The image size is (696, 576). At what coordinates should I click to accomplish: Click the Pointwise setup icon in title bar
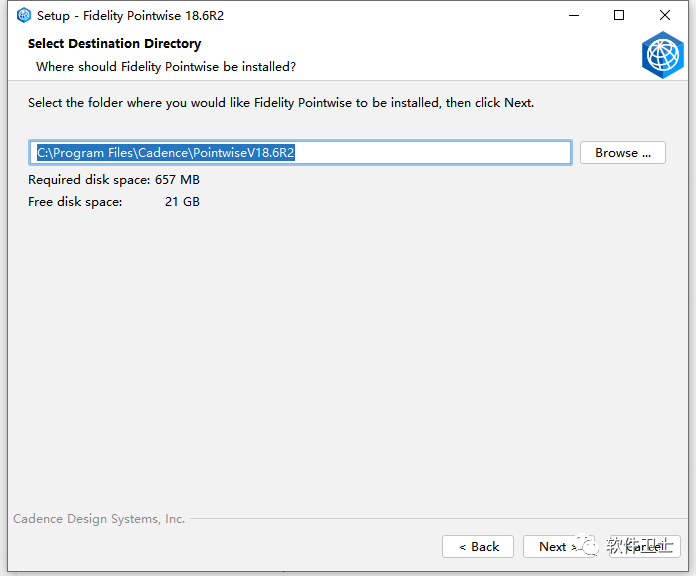coord(24,16)
